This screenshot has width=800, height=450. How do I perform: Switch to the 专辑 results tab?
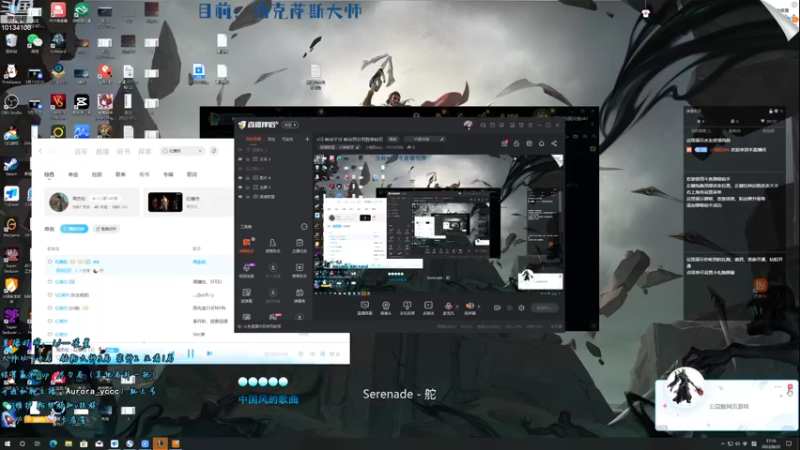click(168, 174)
